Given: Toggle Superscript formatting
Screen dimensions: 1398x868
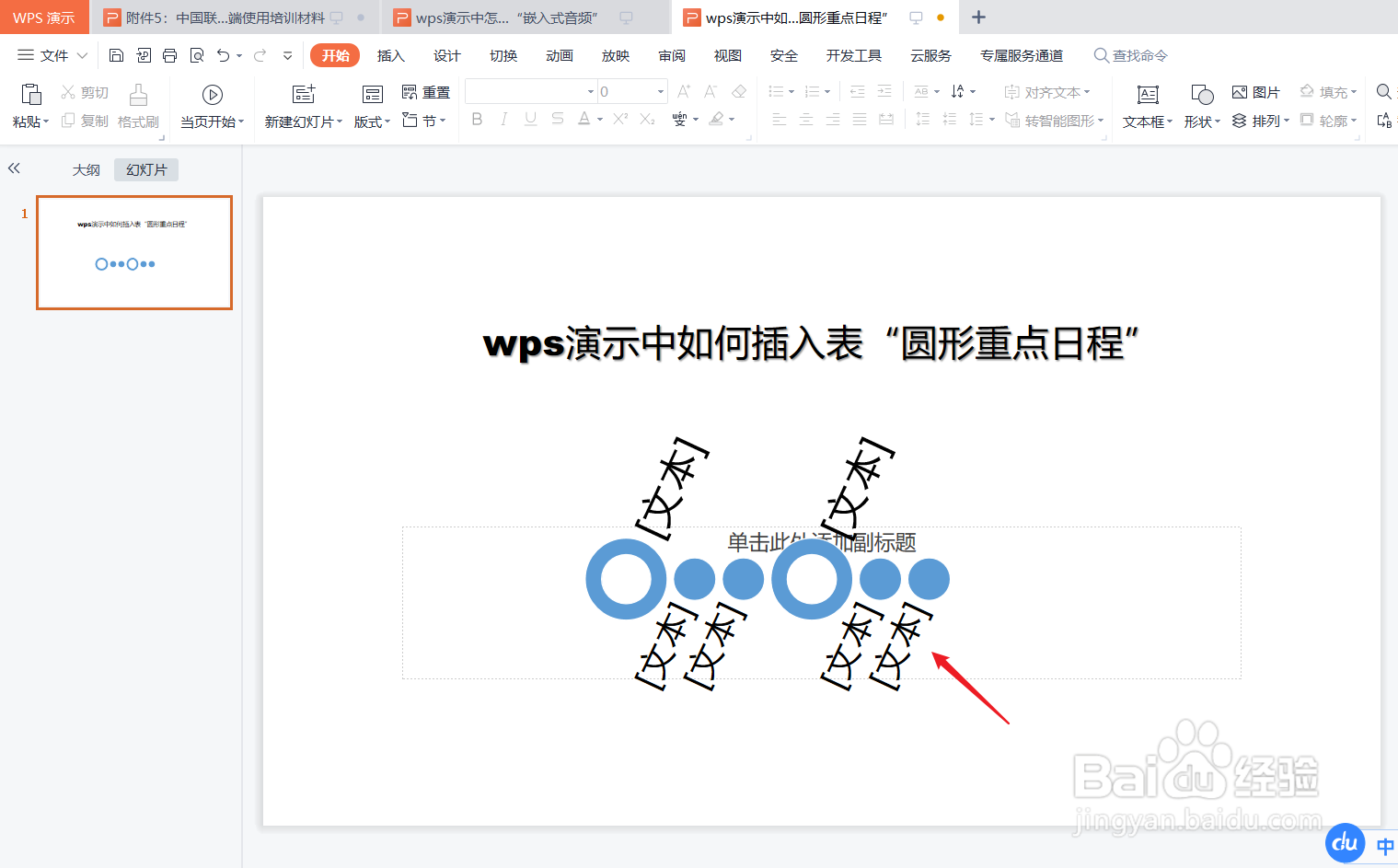Looking at the screenshot, I should coord(620,119).
